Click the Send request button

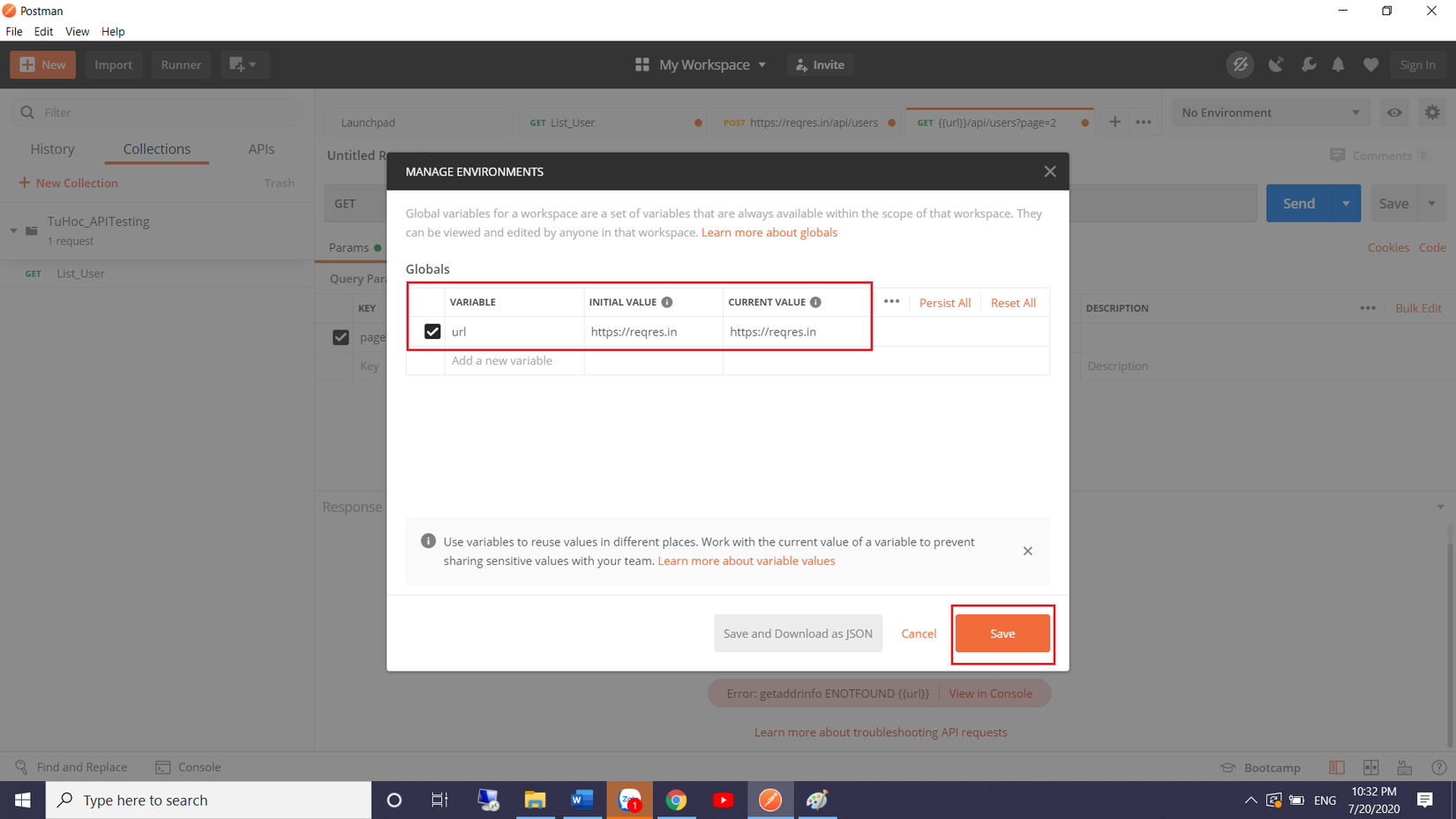pyautogui.click(x=1298, y=203)
